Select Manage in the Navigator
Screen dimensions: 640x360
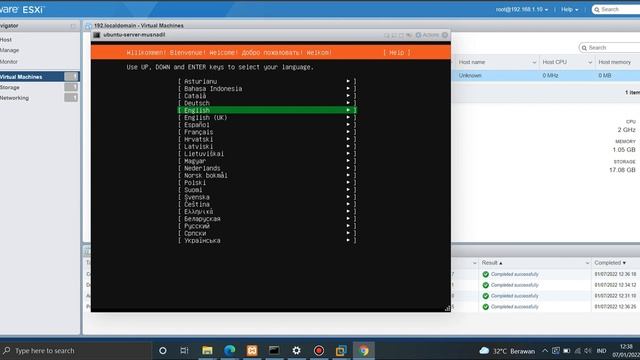tap(9, 50)
